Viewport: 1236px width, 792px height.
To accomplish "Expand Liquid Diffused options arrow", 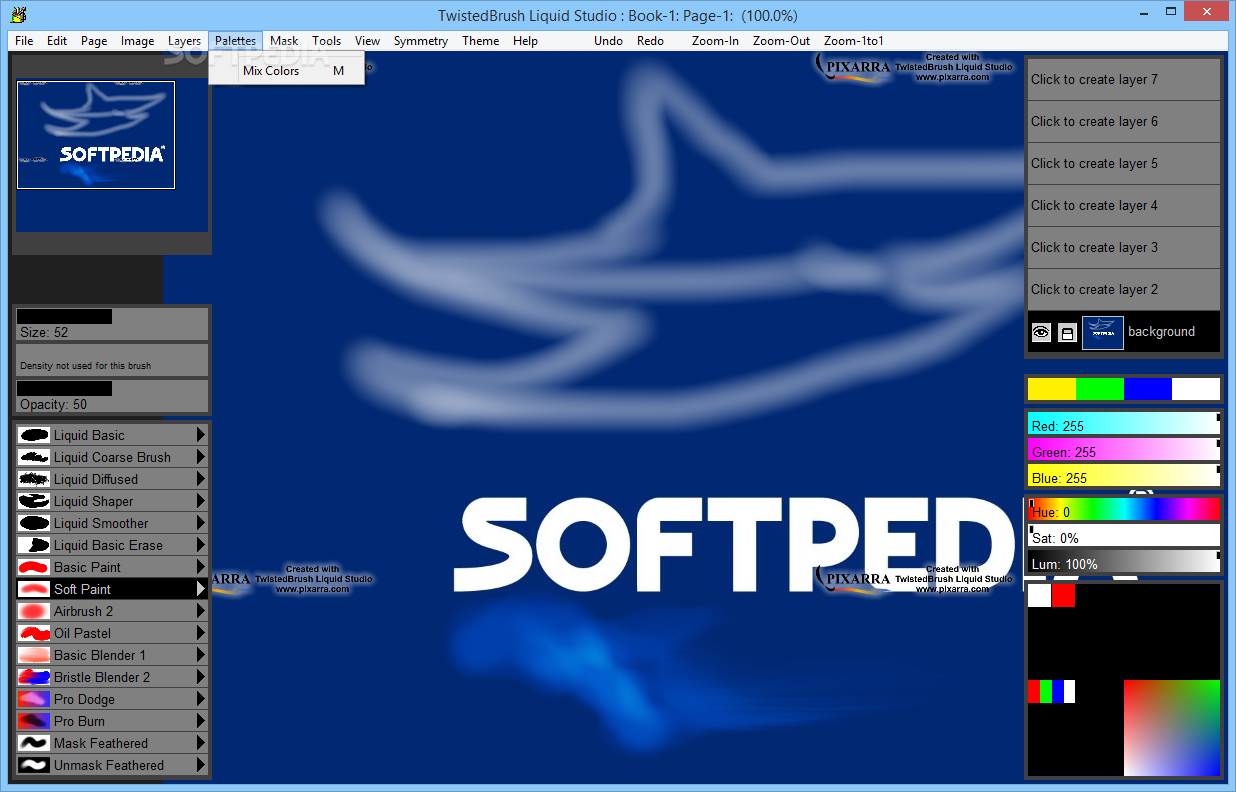I will pos(201,479).
